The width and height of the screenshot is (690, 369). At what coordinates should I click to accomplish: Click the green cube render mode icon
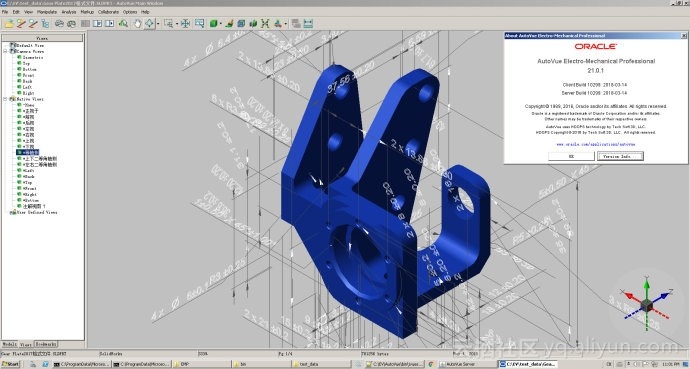point(214,24)
